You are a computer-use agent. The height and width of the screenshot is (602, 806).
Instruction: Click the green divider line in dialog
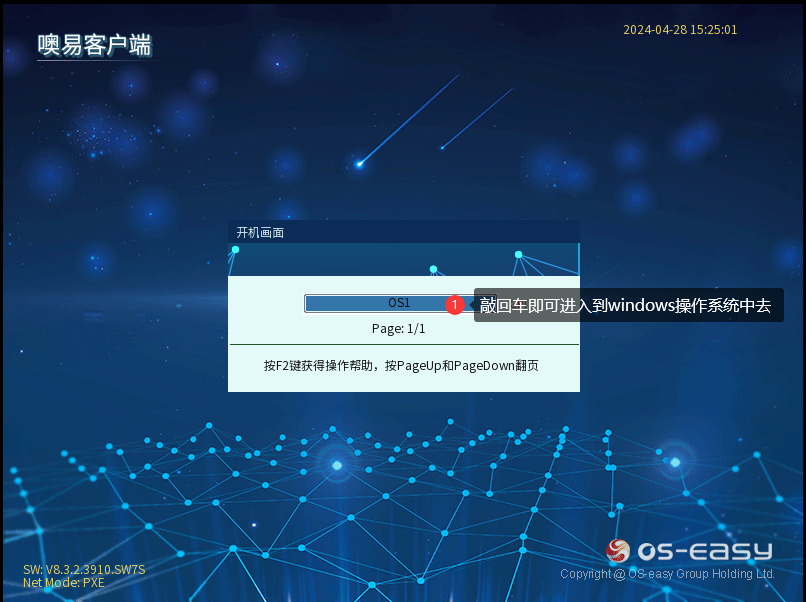(x=403, y=345)
